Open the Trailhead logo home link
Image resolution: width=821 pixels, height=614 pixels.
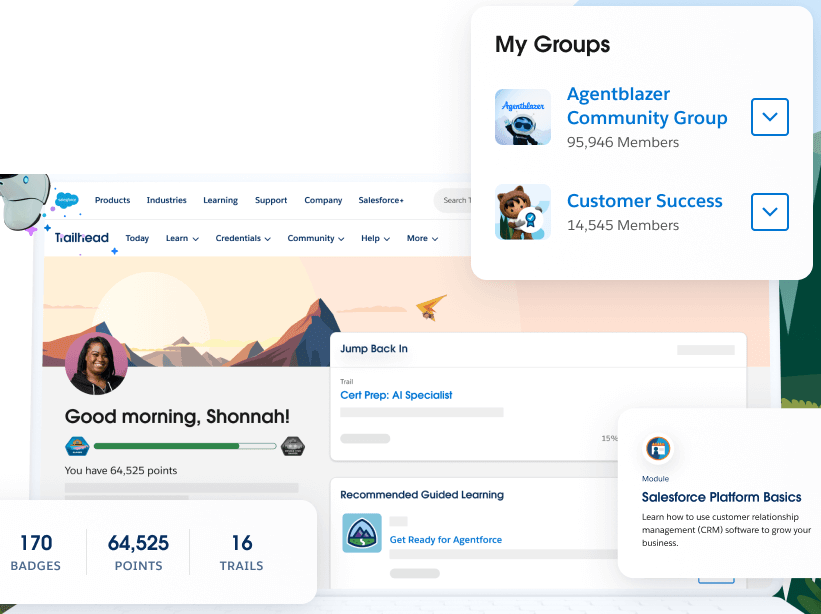pyautogui.click(x=82, y=238)
